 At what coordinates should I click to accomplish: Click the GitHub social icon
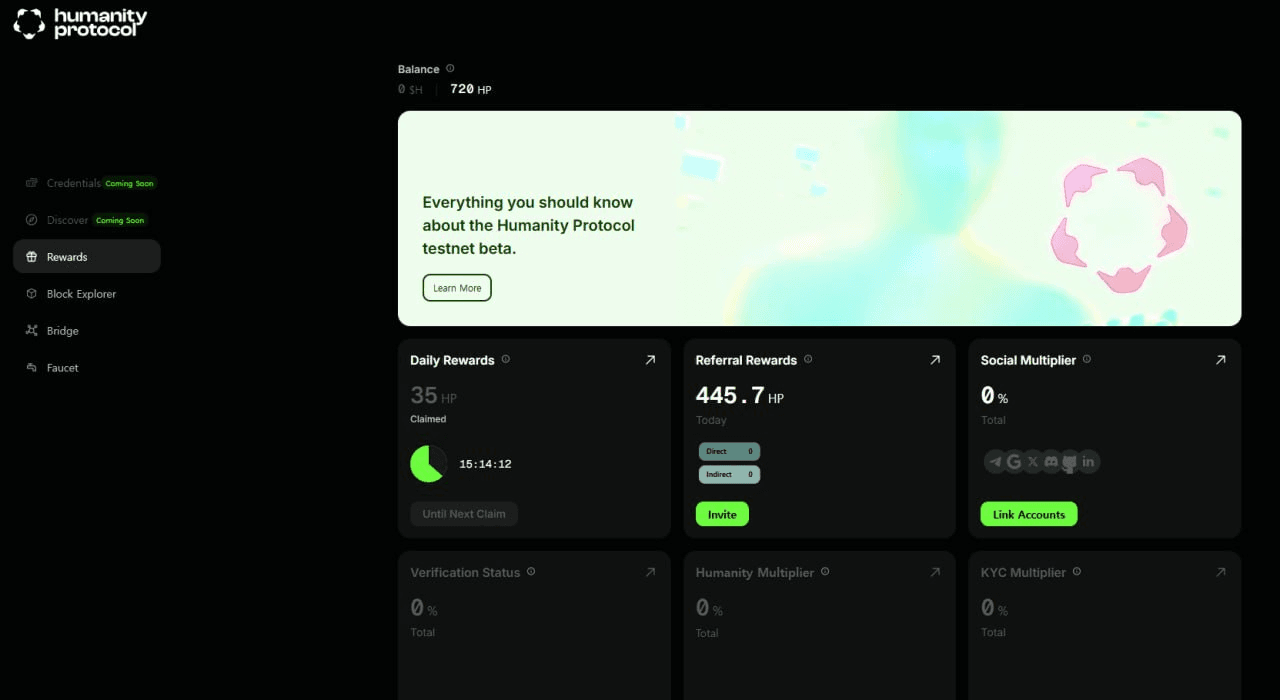pos(1070,461)
